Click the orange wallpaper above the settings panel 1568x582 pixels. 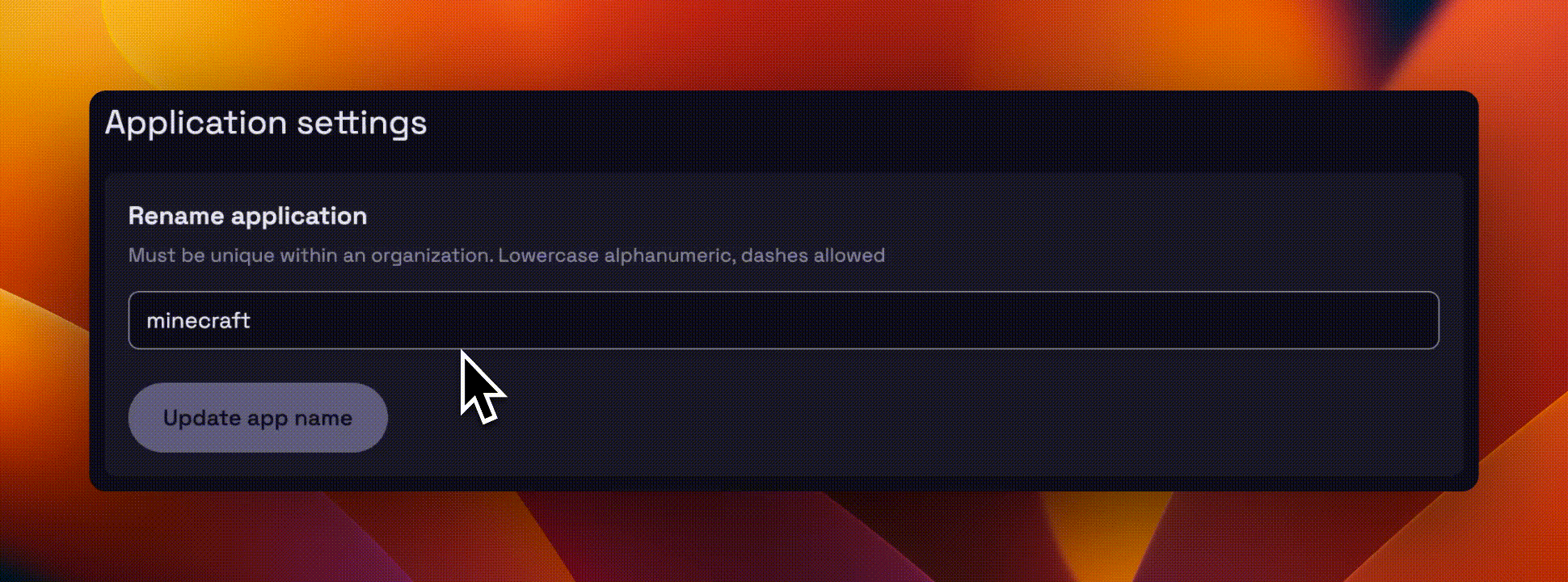pos(784,44)
